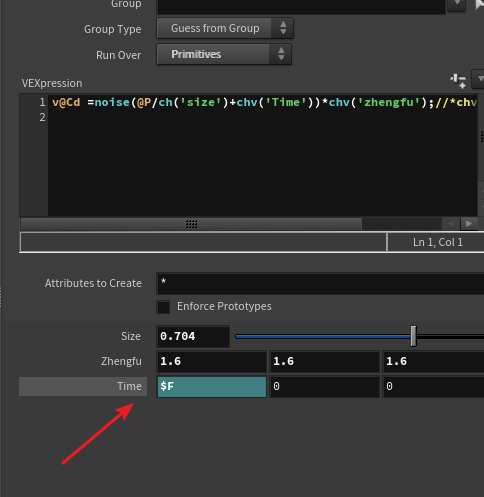Click the second Time value field
The width and height of the screenshot is (484, 497).
[325, 386]
